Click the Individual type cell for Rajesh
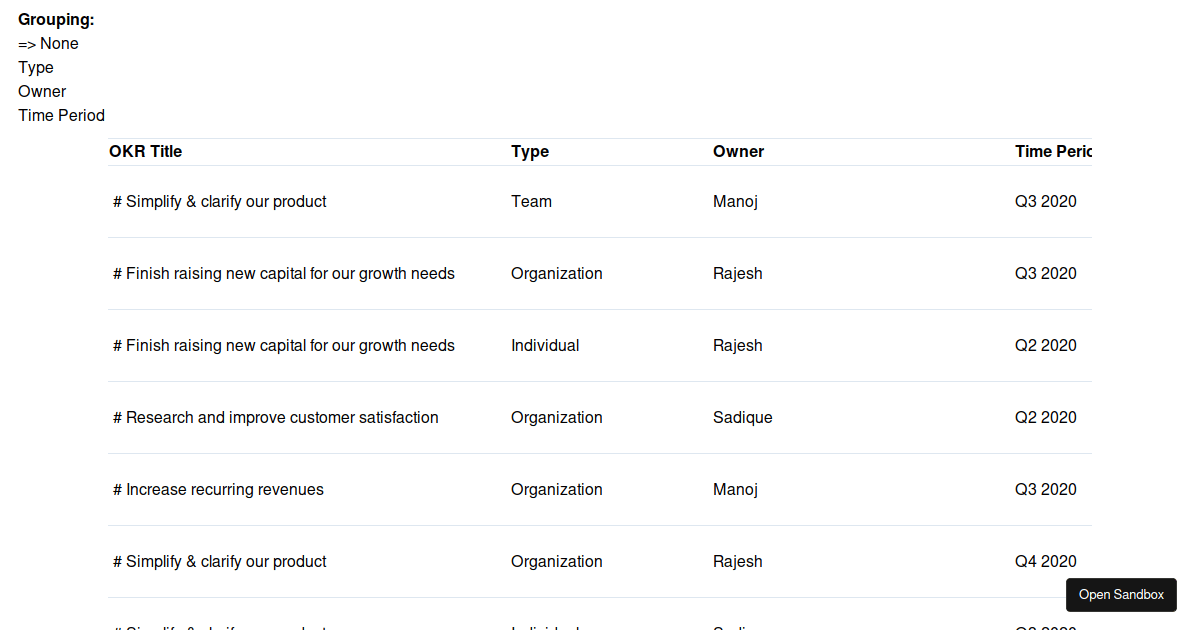This screenshot has width=1200, height=630. [545, 345]
